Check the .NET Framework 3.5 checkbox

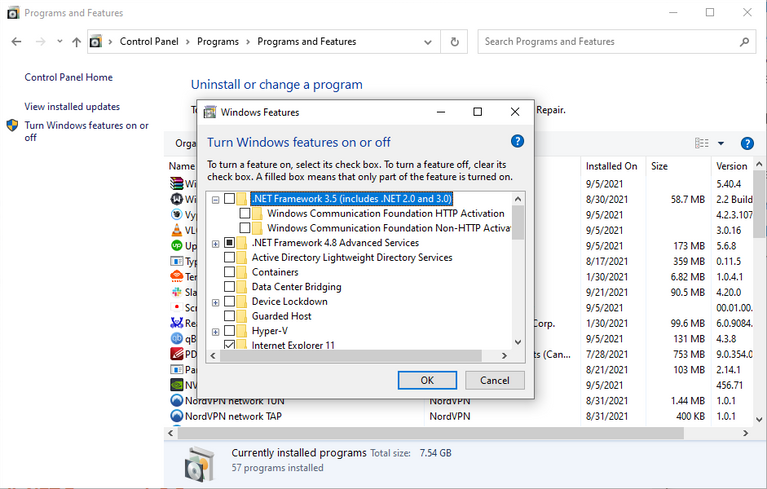point(229,199)
